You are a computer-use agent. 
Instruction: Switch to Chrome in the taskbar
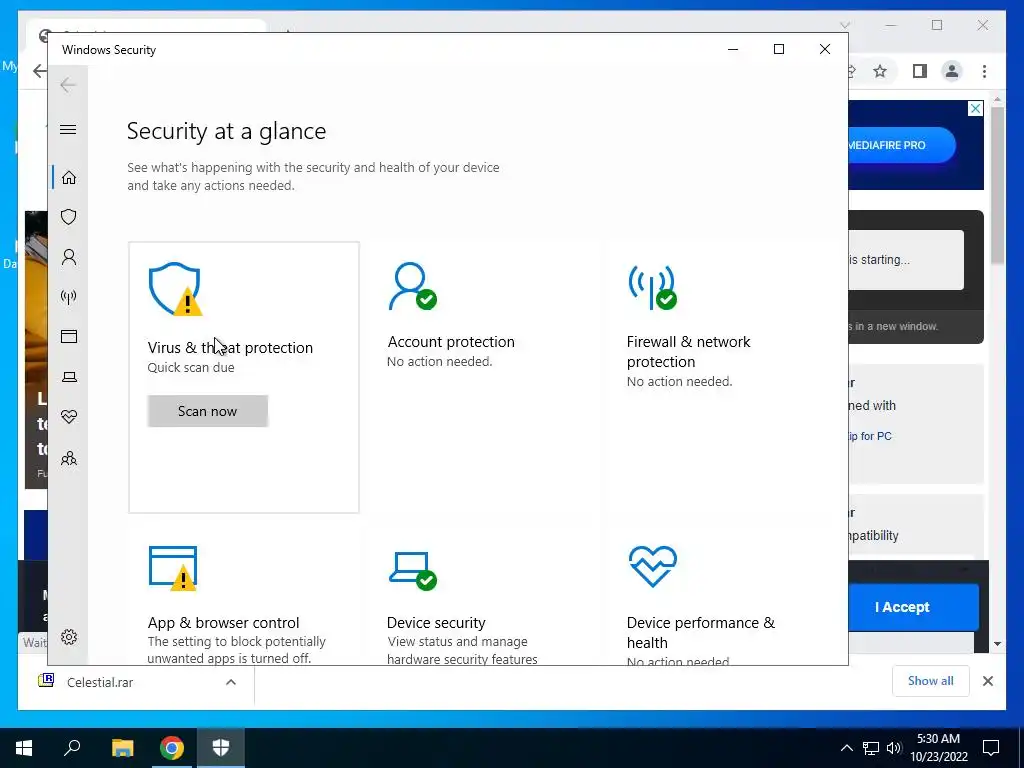172,748
